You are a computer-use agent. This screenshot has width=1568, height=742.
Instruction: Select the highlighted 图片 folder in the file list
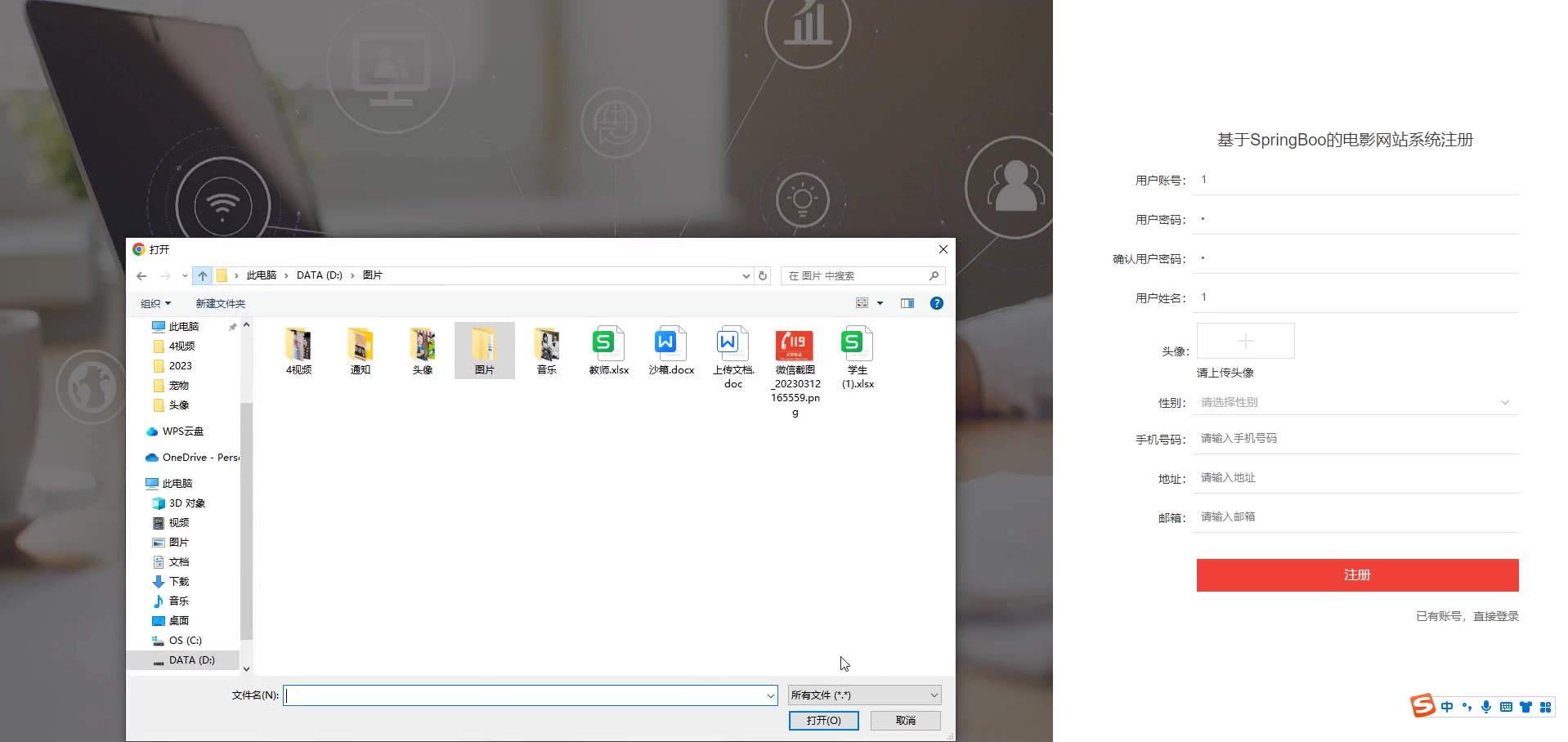click(485, 351)
